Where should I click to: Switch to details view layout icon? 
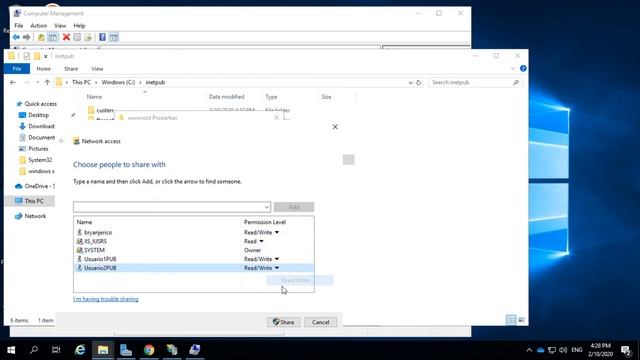pos(511,320)
